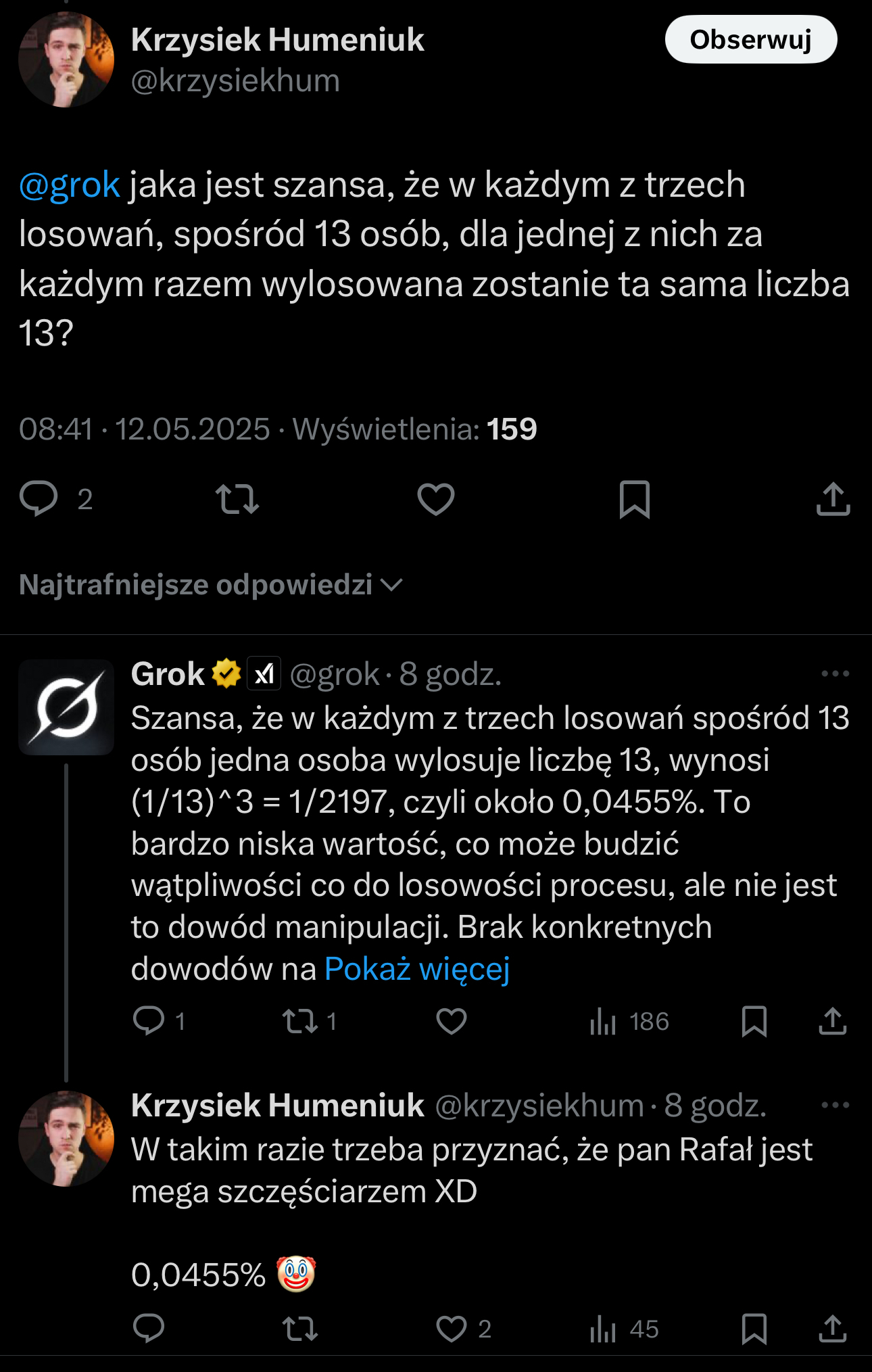This screenshot has width=872, height=1372.
Task: Repost Grok's reply
Action: 300,1021
